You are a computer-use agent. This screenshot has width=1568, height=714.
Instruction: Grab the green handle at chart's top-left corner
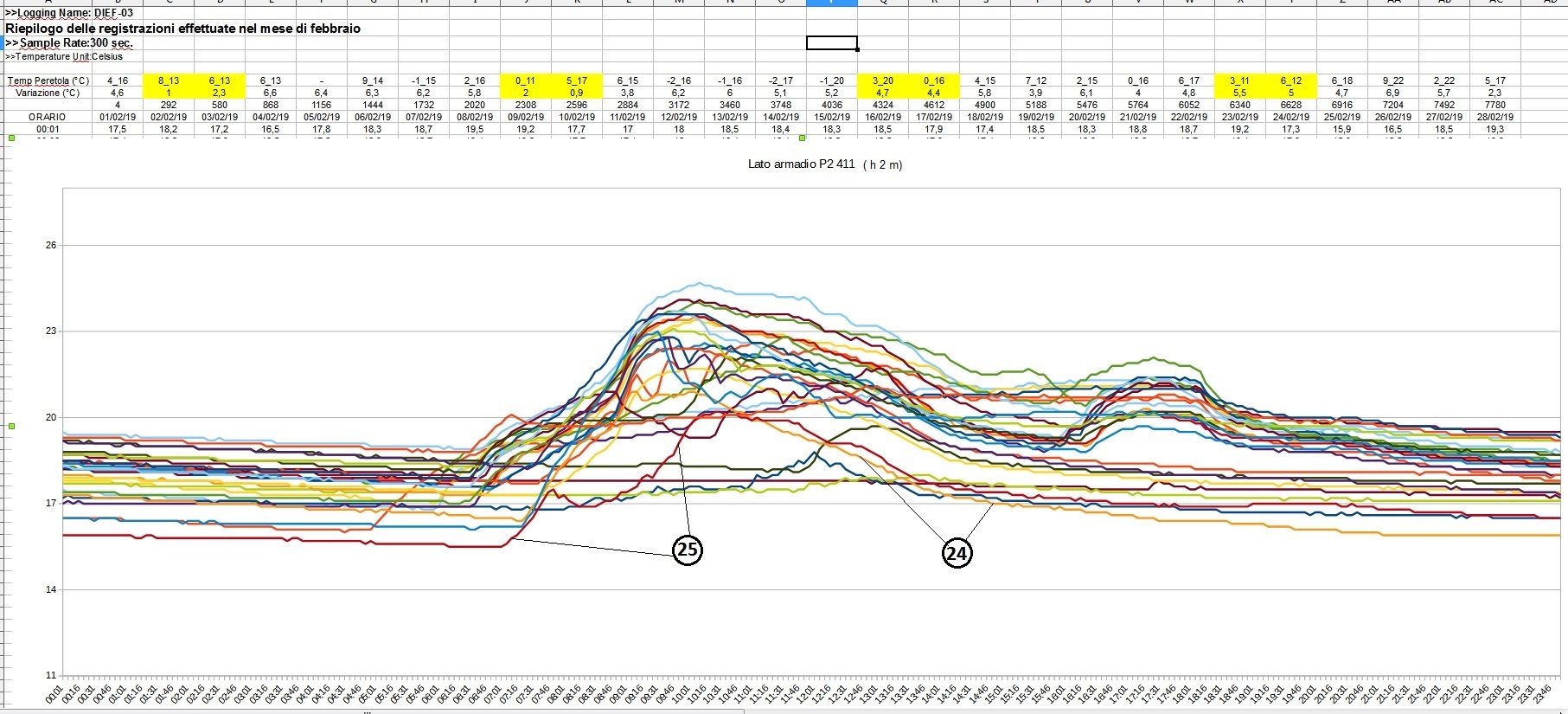click(x=11, y=138)
